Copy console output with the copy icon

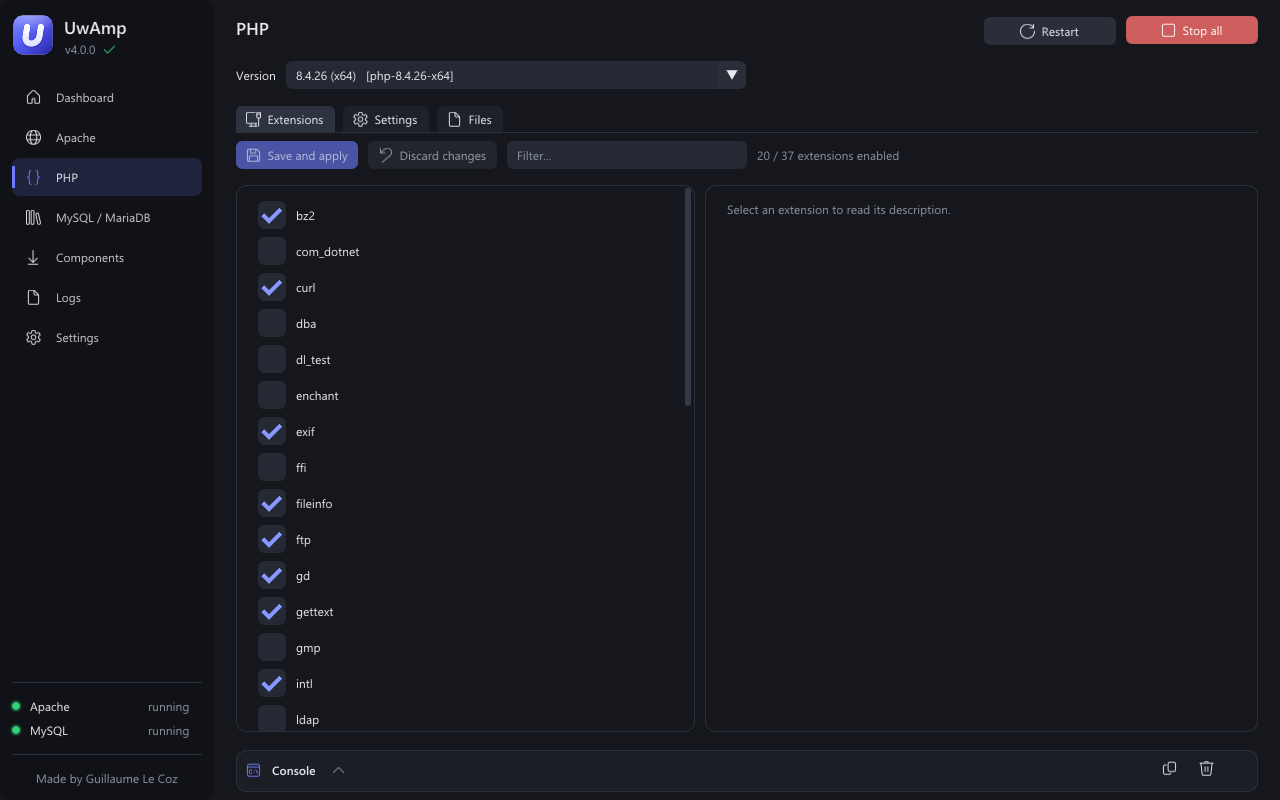point(1169,768)
